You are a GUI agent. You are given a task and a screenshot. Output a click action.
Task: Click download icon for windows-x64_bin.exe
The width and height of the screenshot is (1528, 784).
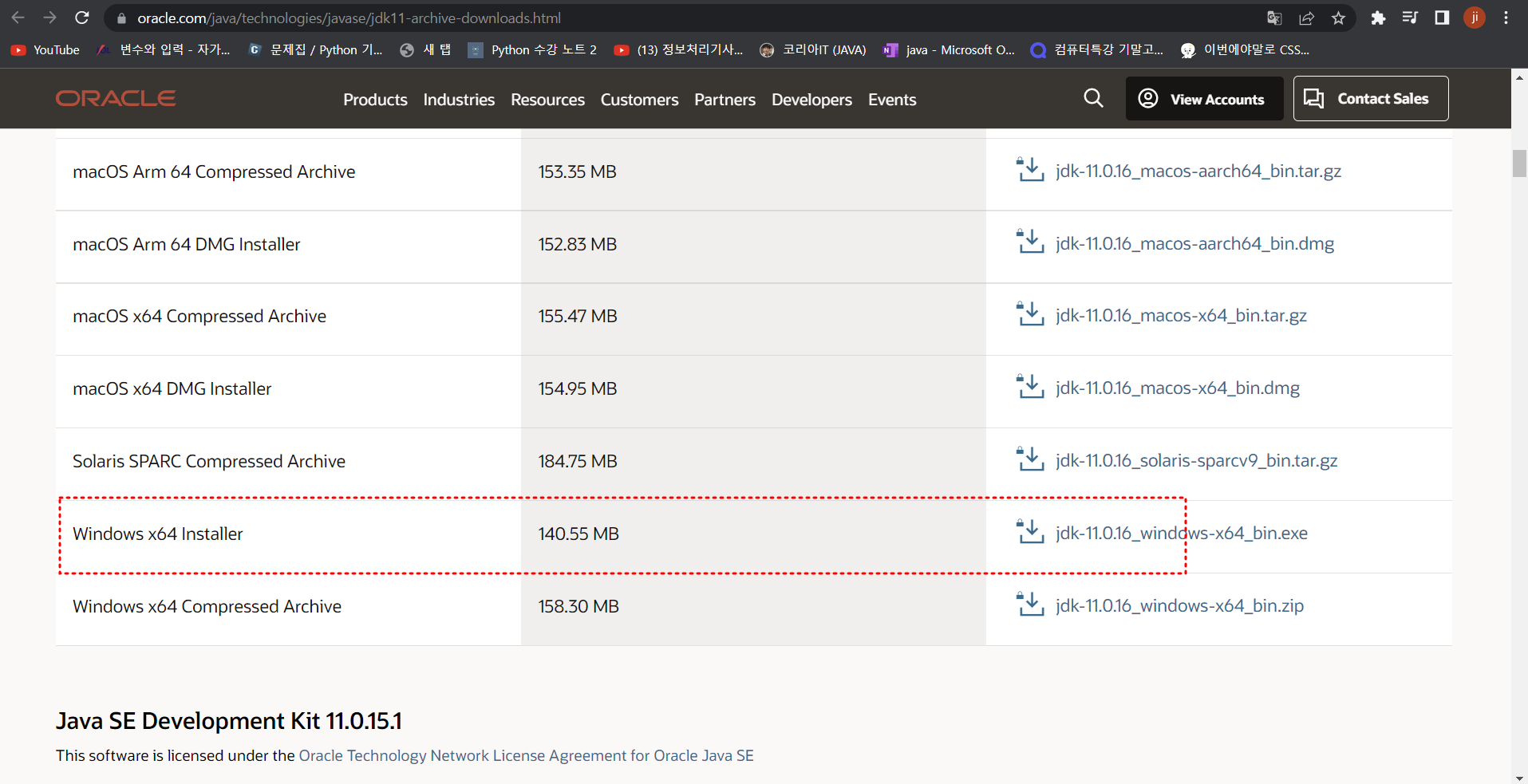coord(1030,532)
